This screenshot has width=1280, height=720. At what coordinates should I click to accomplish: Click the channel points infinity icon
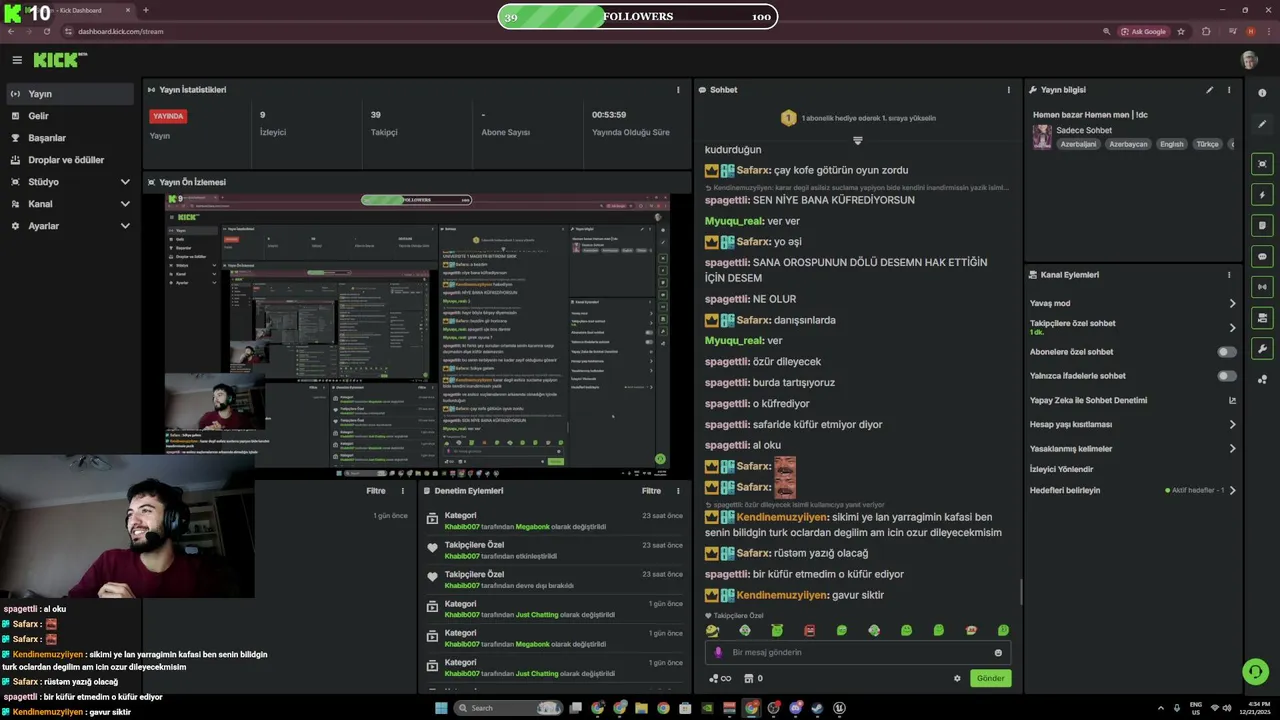pyautogui.click(x=719, y=678)
